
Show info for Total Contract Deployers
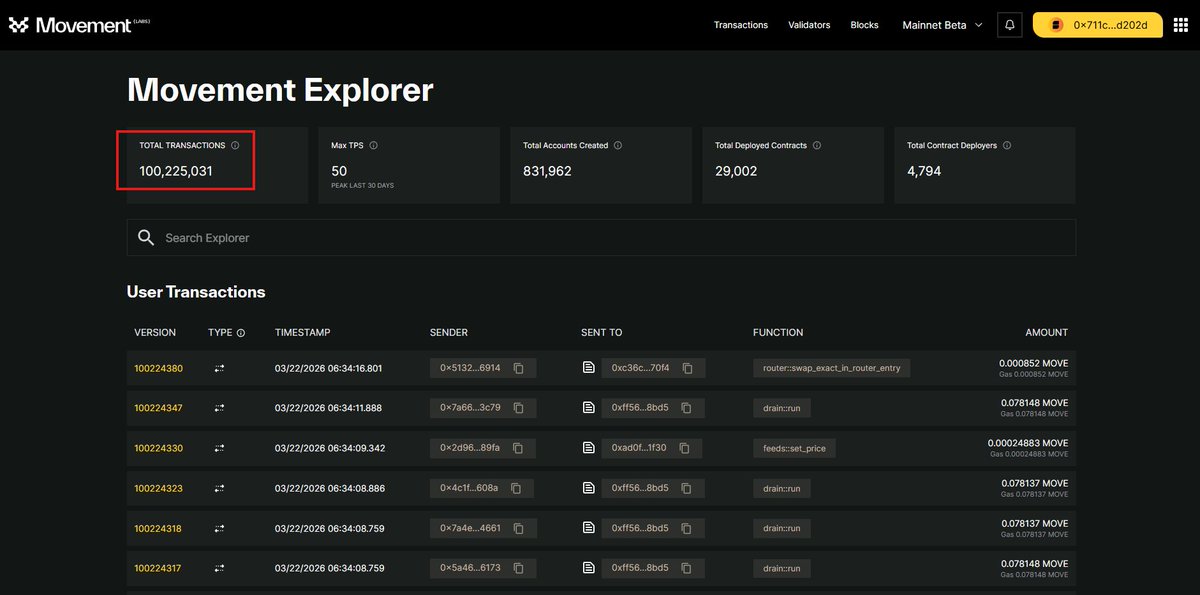[x=1007, y=145]
